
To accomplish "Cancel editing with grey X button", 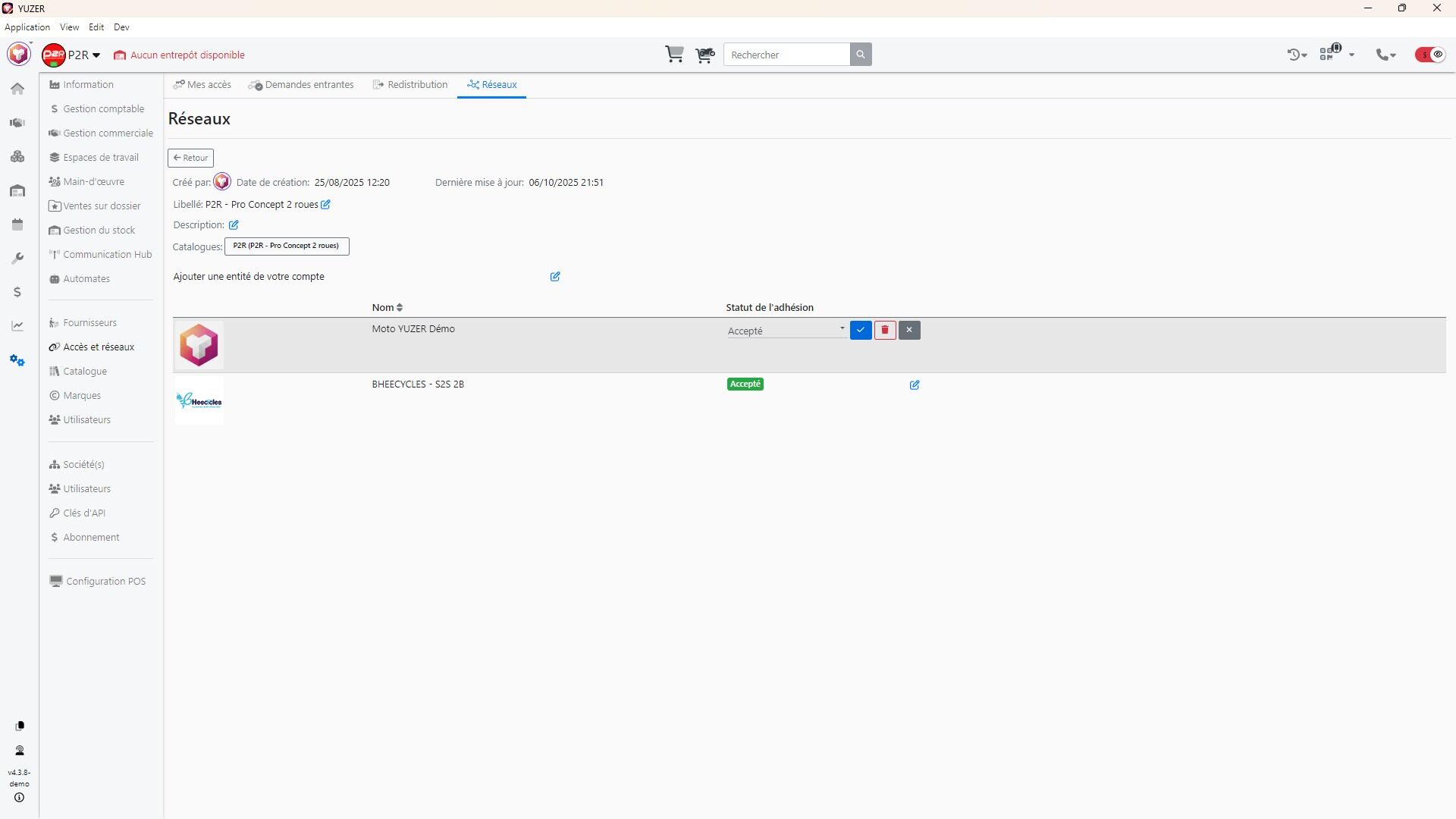I will point(909,330).
